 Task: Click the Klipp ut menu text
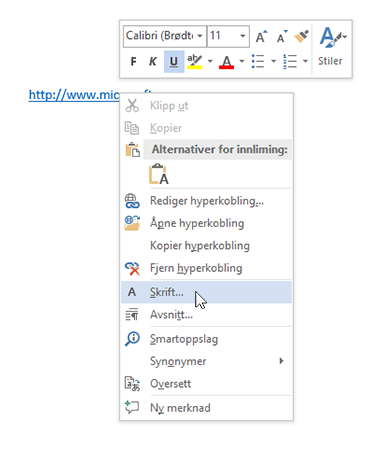[169, 106]
